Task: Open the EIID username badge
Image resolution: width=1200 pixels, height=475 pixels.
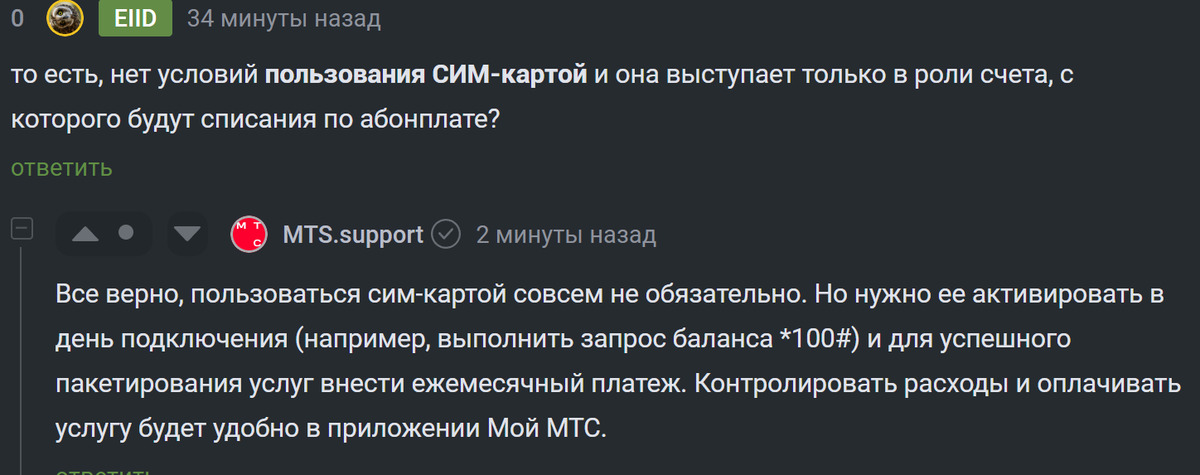Action: pos(135,19)
